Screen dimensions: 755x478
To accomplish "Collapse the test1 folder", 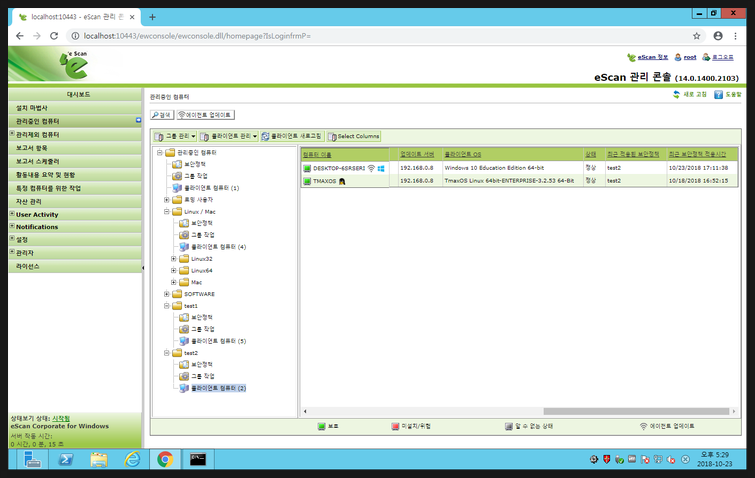I will (x=167, y=306).
